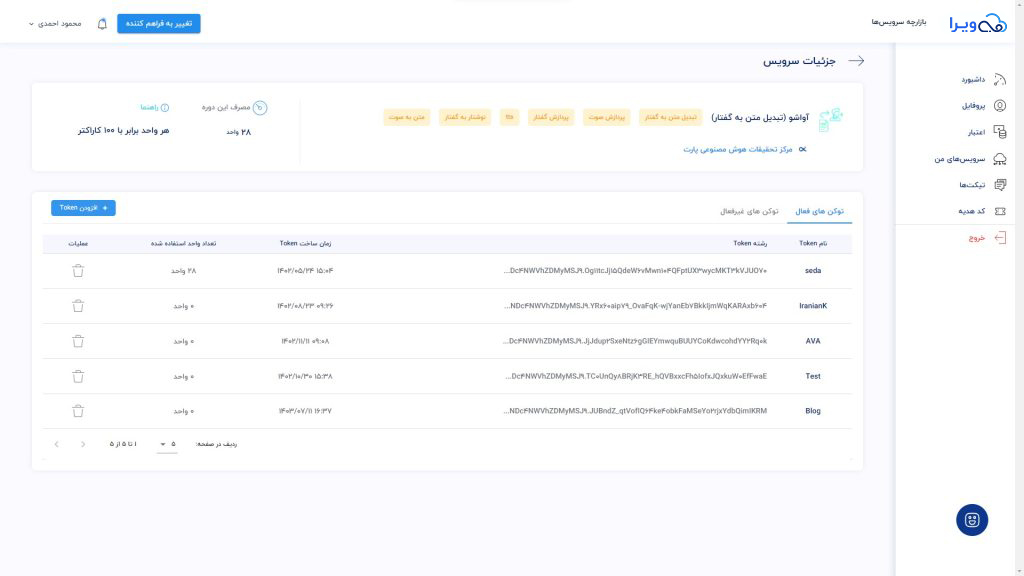
Task: Click the تغییر به فراهم کننده button
Action: point(159,24)
